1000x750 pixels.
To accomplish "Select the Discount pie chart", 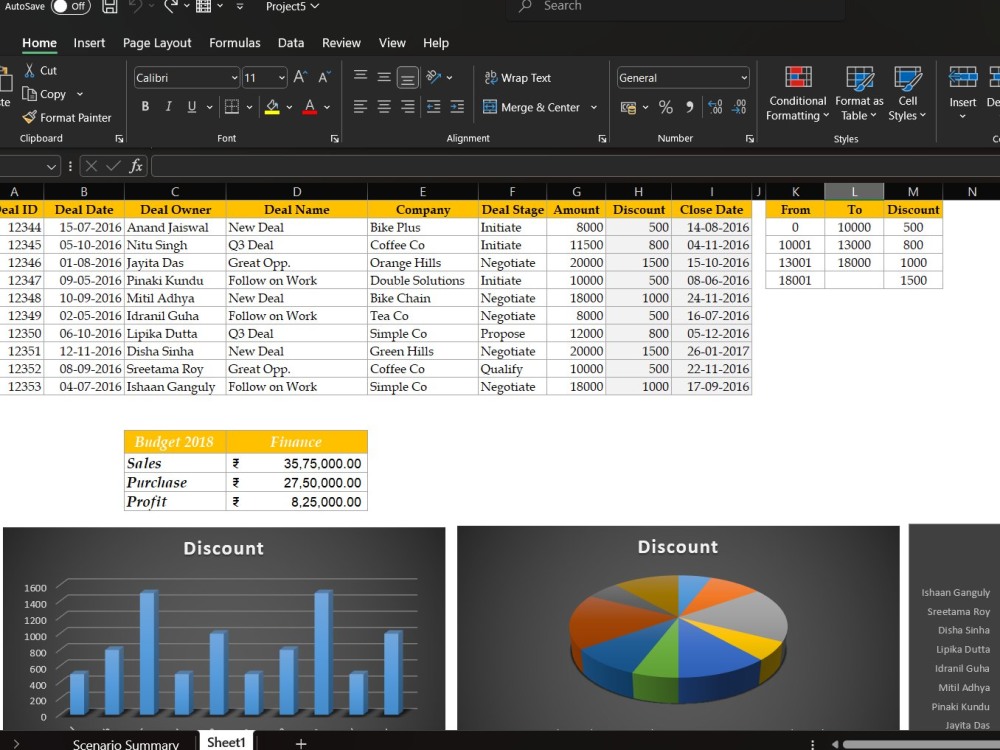I will [678, 628].
